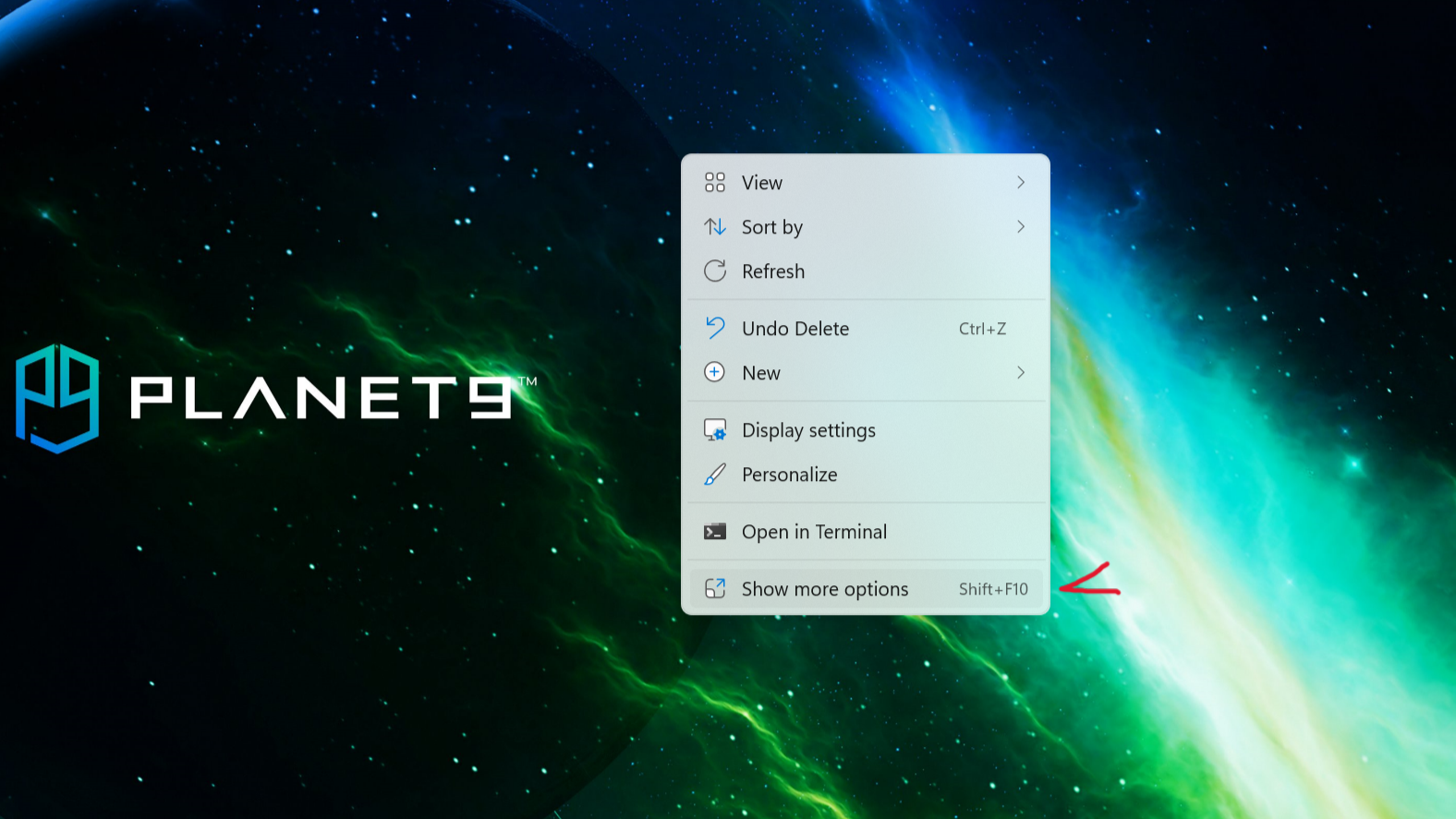Screen dimensions: 1456x819
Task: Click the Show more options expand icon
Action: 715,588
